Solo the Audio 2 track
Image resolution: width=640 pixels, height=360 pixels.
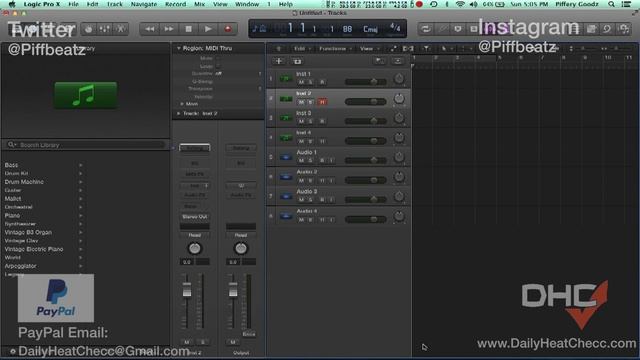[311, 180]
